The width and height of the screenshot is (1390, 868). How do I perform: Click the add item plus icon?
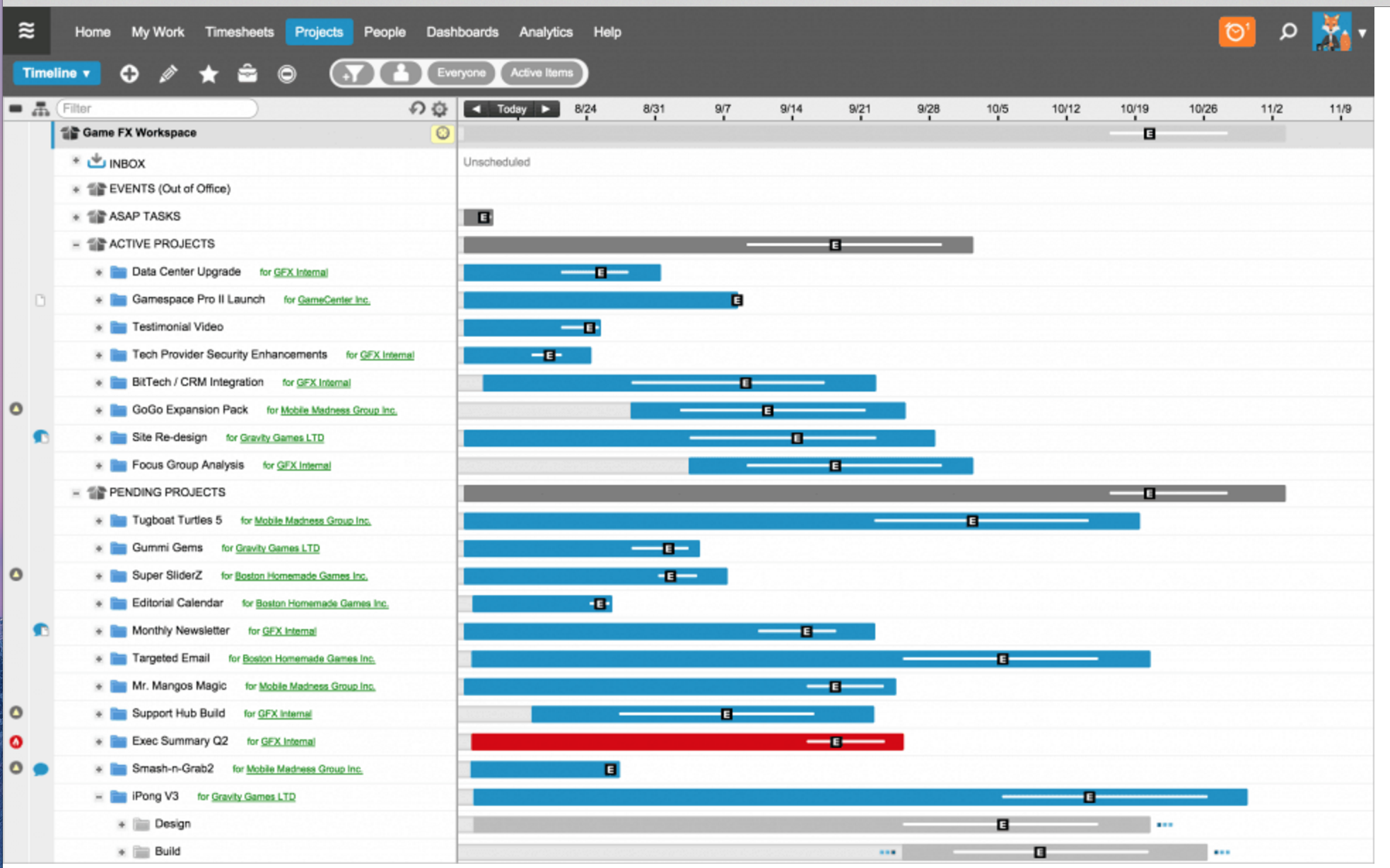129,74
